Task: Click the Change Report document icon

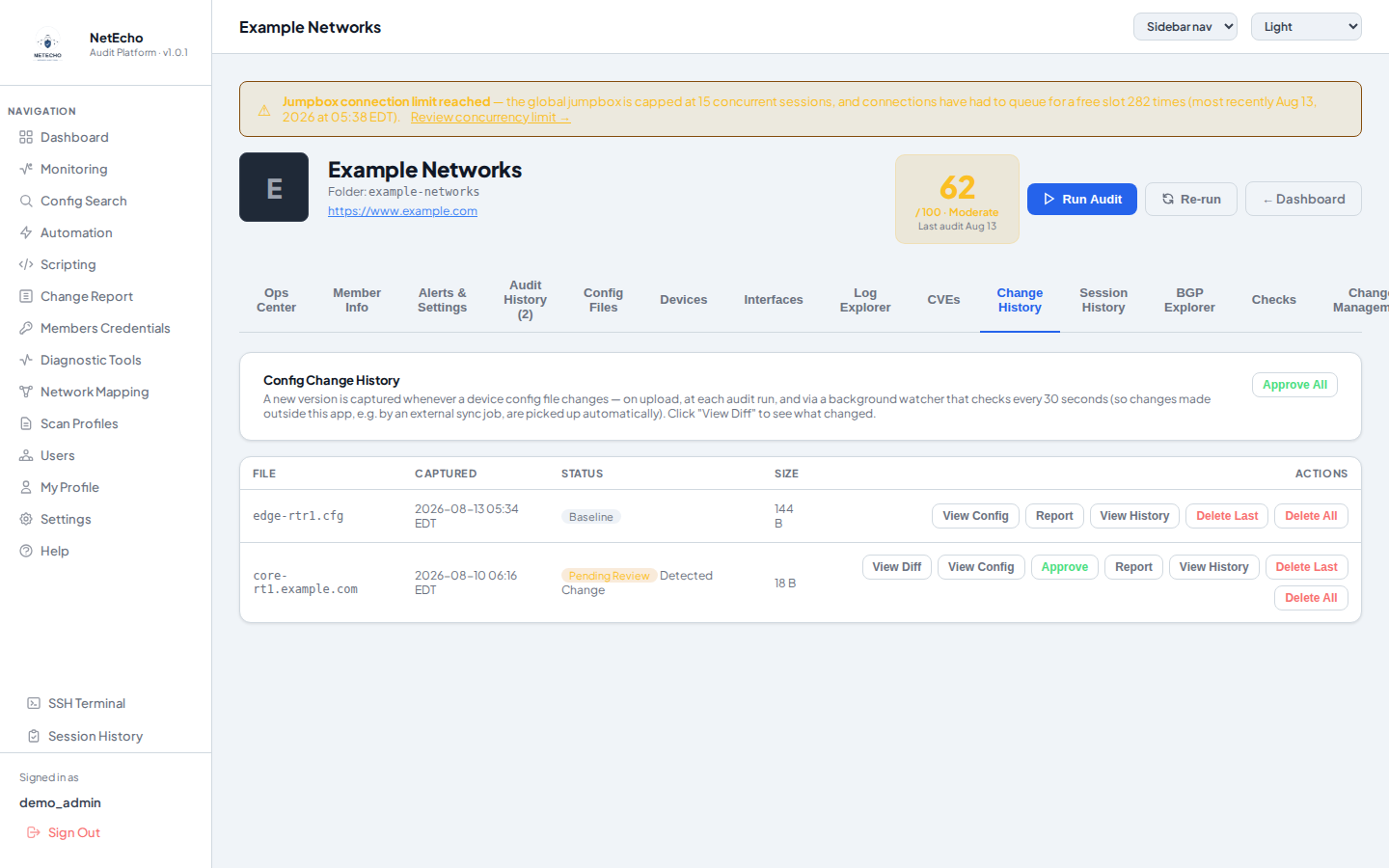Action: (x=26, y=296)
